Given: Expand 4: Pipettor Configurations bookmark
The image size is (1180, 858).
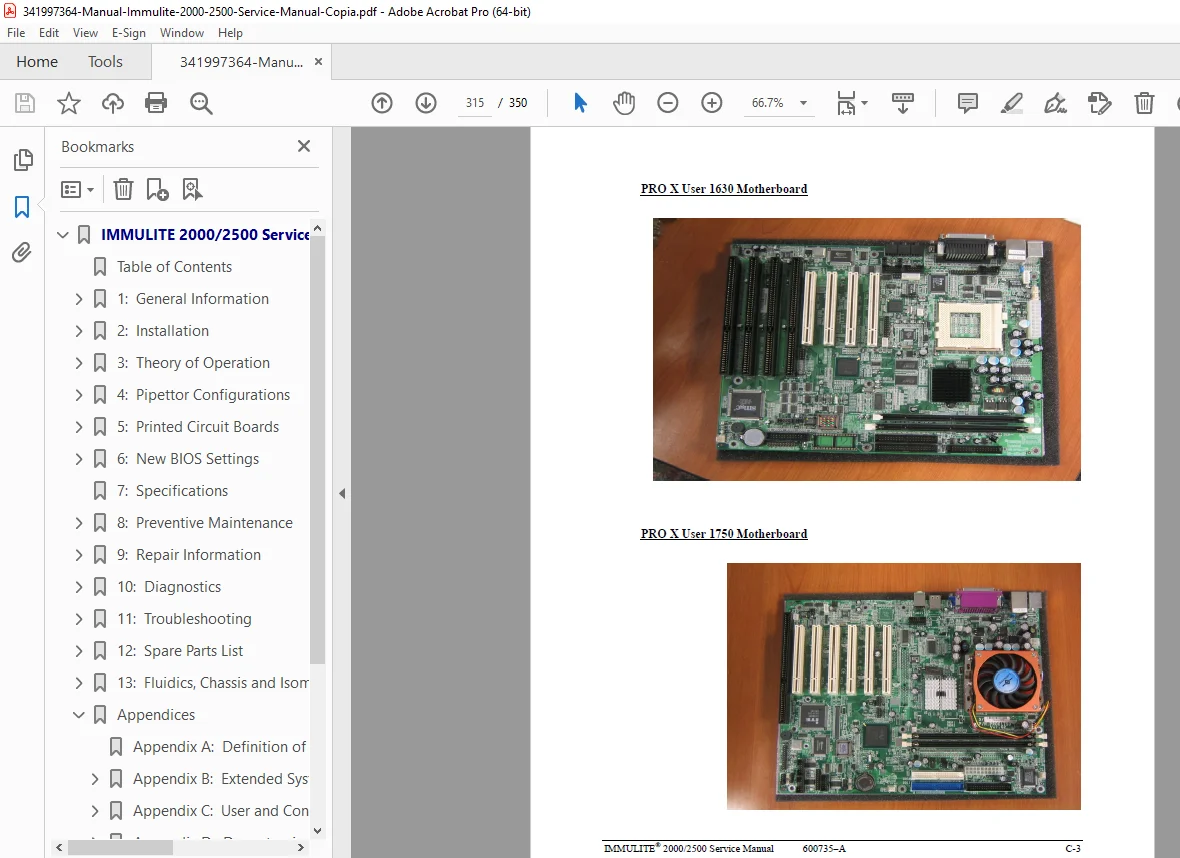Looking at the screenshot, I should click(x=79, y=395).
